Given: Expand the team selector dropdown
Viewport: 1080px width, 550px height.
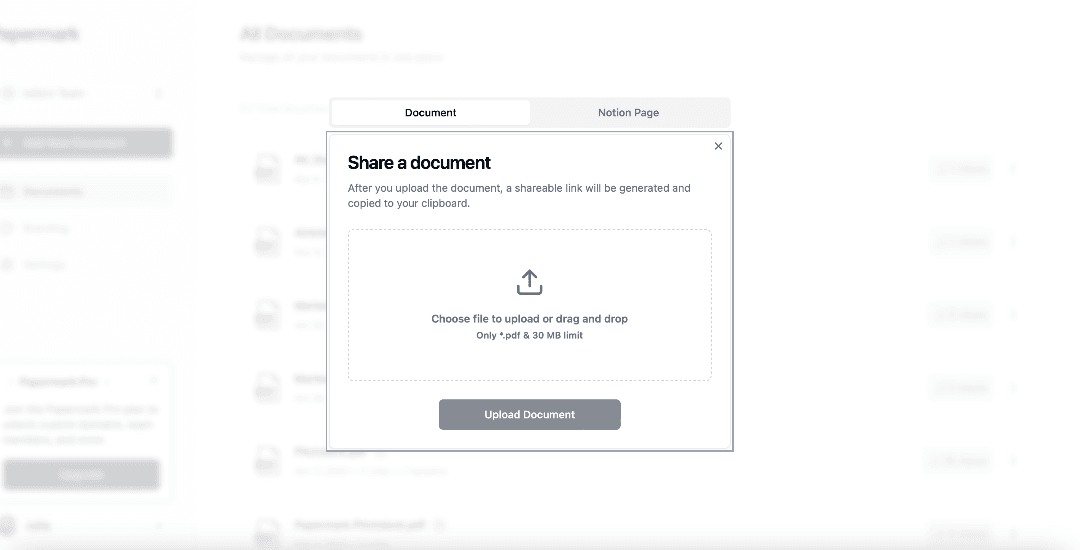Looking at the screenshot, I should (158, 94).
